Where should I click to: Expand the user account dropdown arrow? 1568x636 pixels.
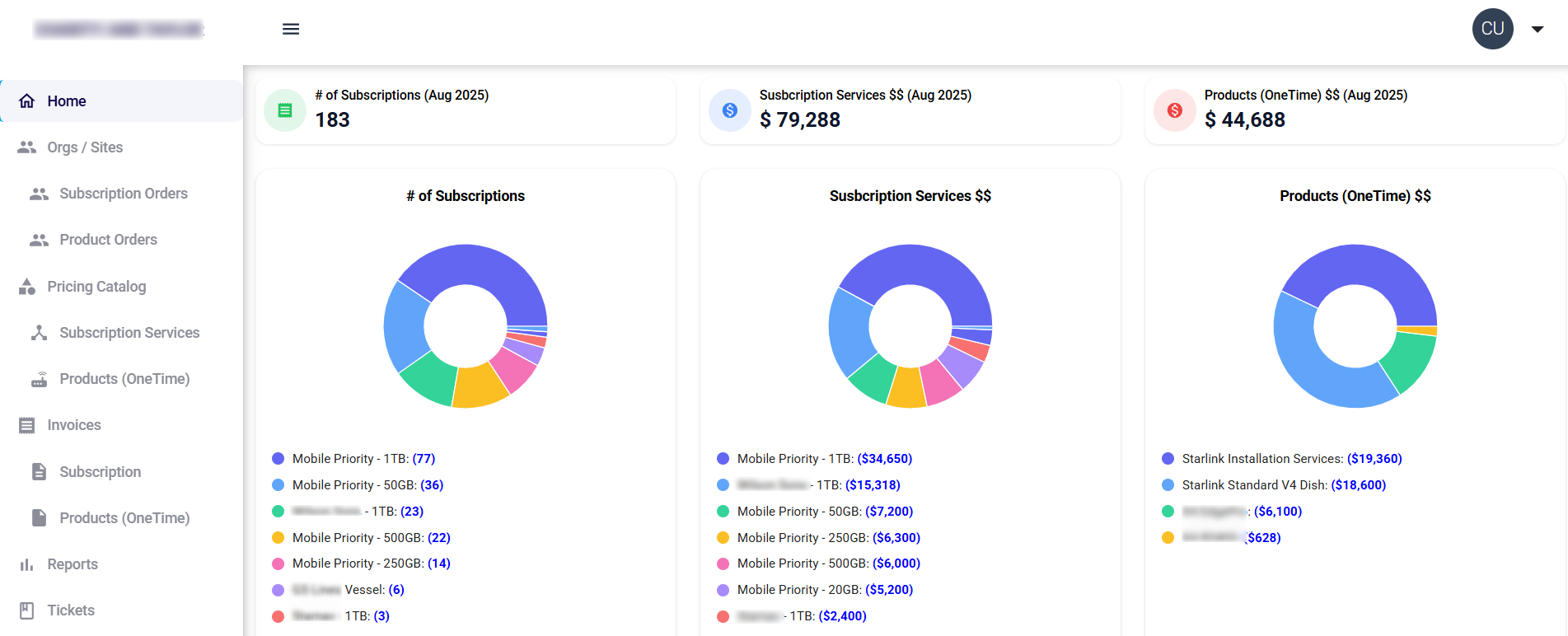click(1538, 29)
